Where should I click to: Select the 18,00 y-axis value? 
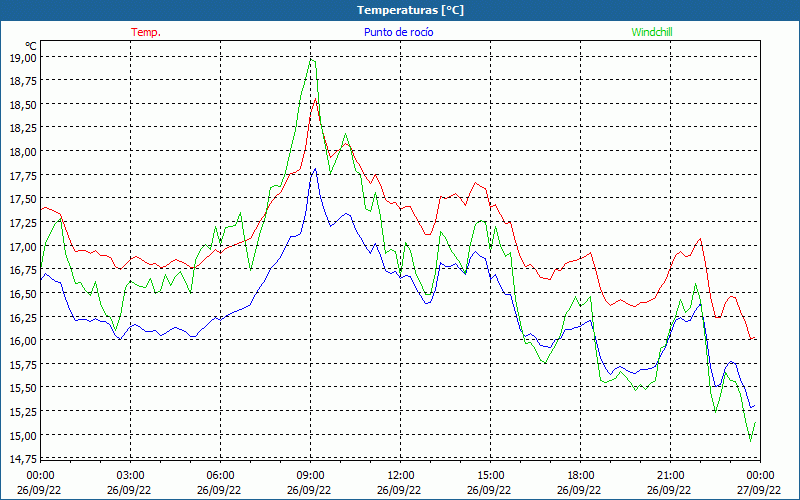pos(23,152)
